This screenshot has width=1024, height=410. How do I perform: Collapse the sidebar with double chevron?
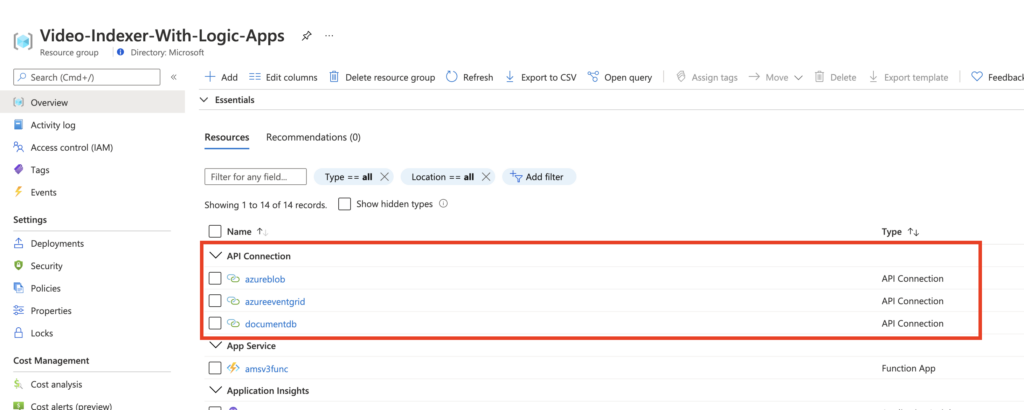[x=174, y=77]
